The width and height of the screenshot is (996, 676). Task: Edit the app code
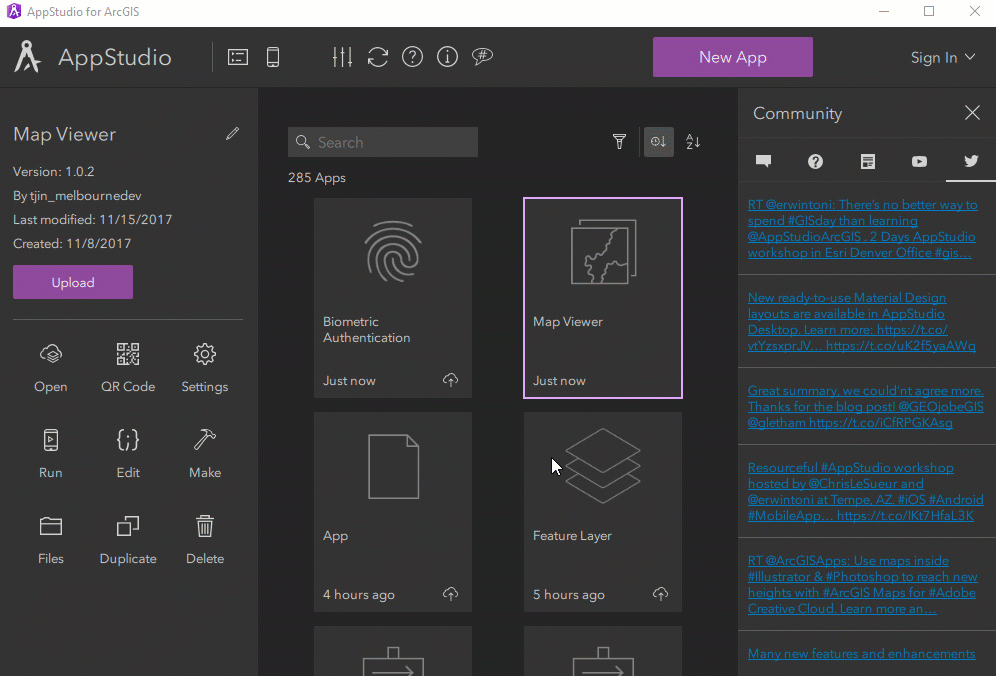click(x=128, y=454)
